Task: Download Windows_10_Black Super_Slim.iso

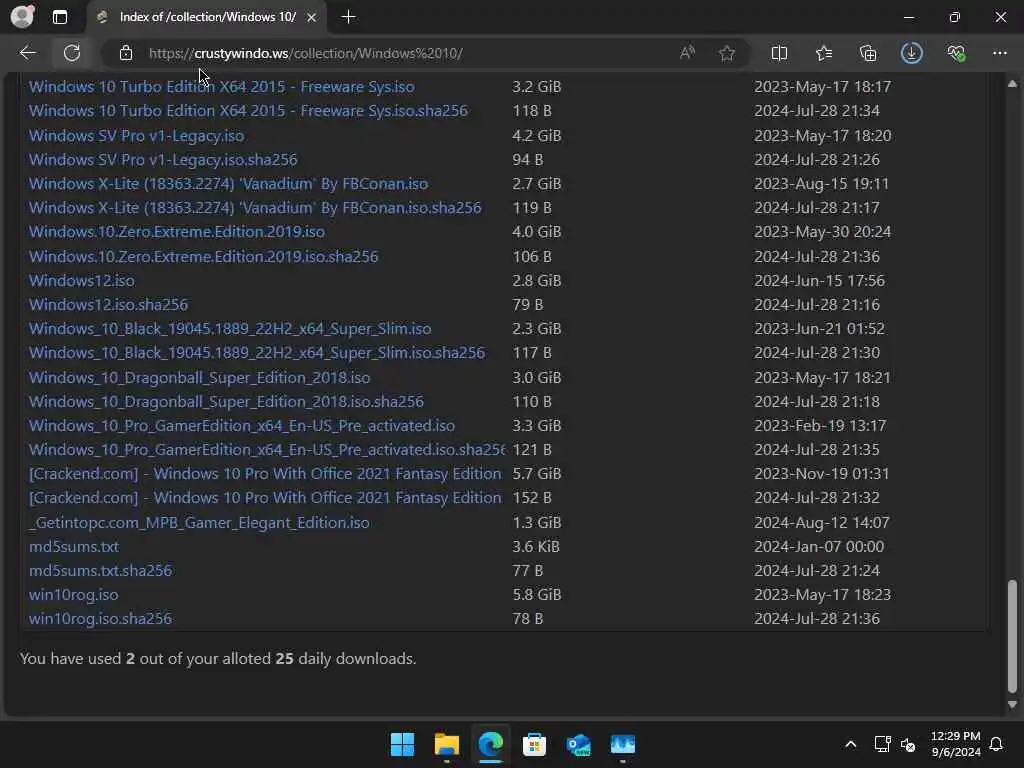Action: click(x=230, y=328)
